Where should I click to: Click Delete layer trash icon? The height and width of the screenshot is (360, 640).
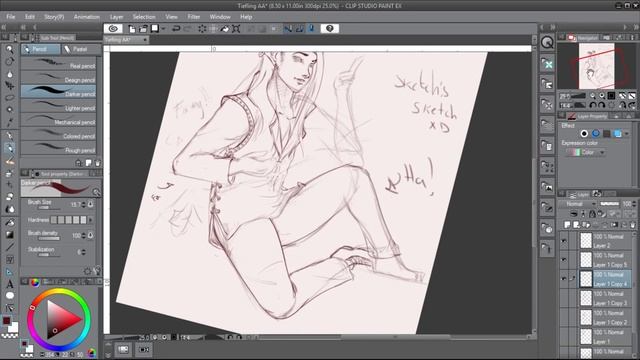coord(633,225)
